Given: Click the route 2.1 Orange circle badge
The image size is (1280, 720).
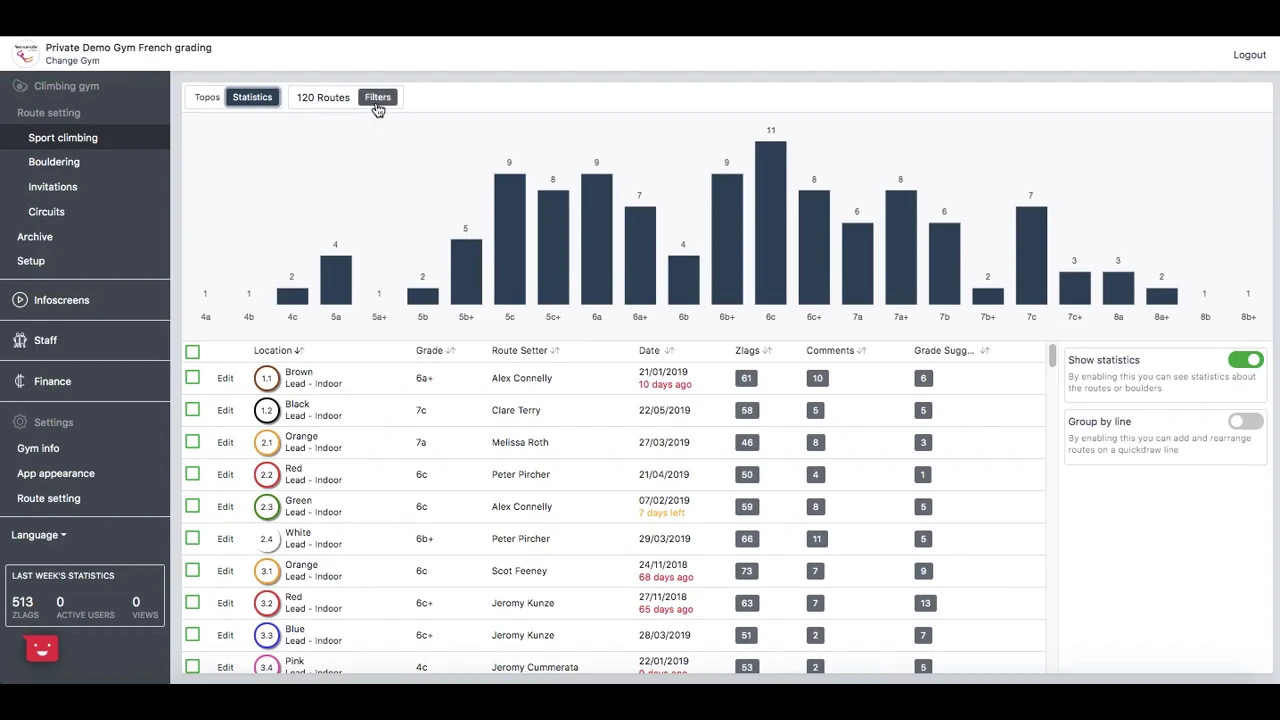Looking at the screenshot, I should [x=266, y=442].
